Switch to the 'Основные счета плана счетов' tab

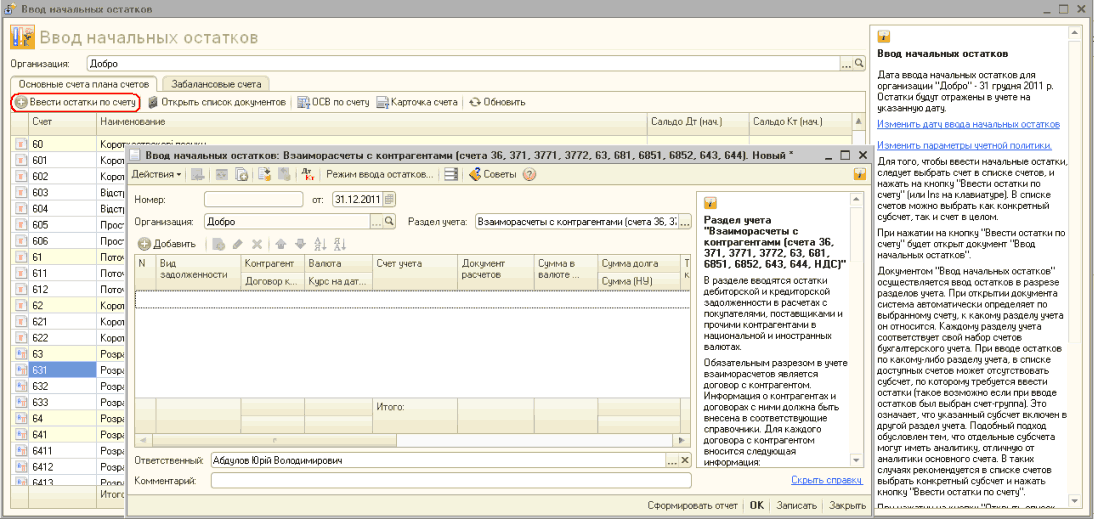[85, 84]
